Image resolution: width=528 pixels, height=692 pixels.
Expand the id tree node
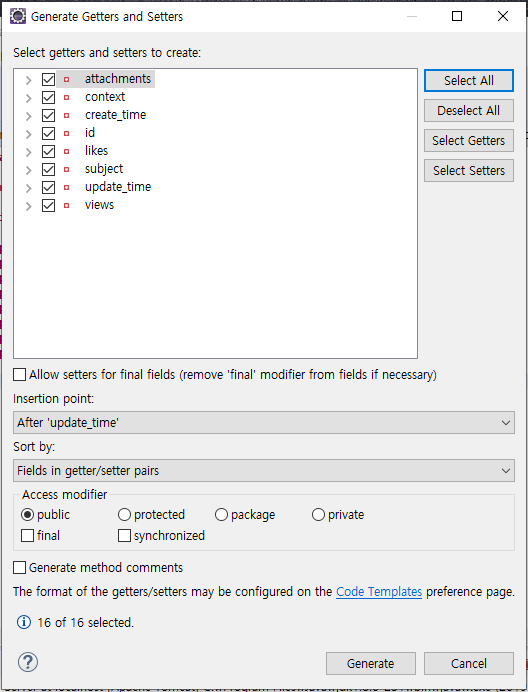[x=29, y=134]
